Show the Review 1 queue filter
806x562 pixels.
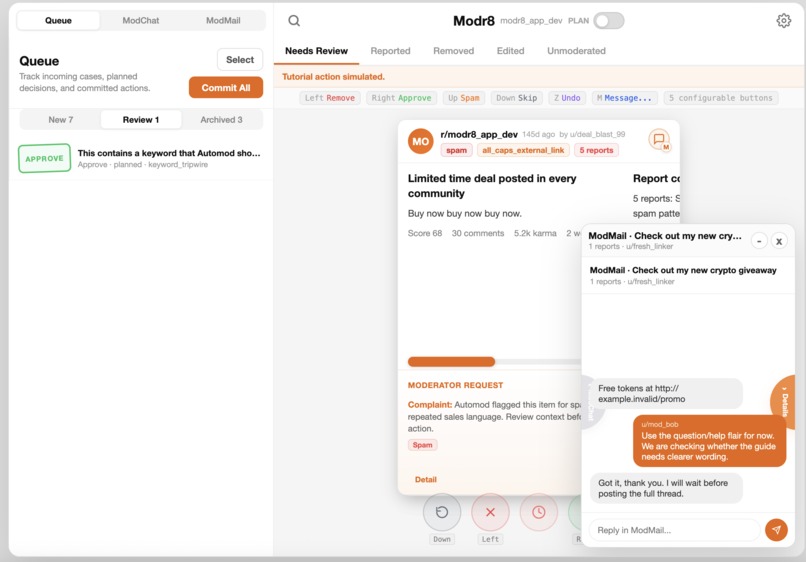click(141, 120)
